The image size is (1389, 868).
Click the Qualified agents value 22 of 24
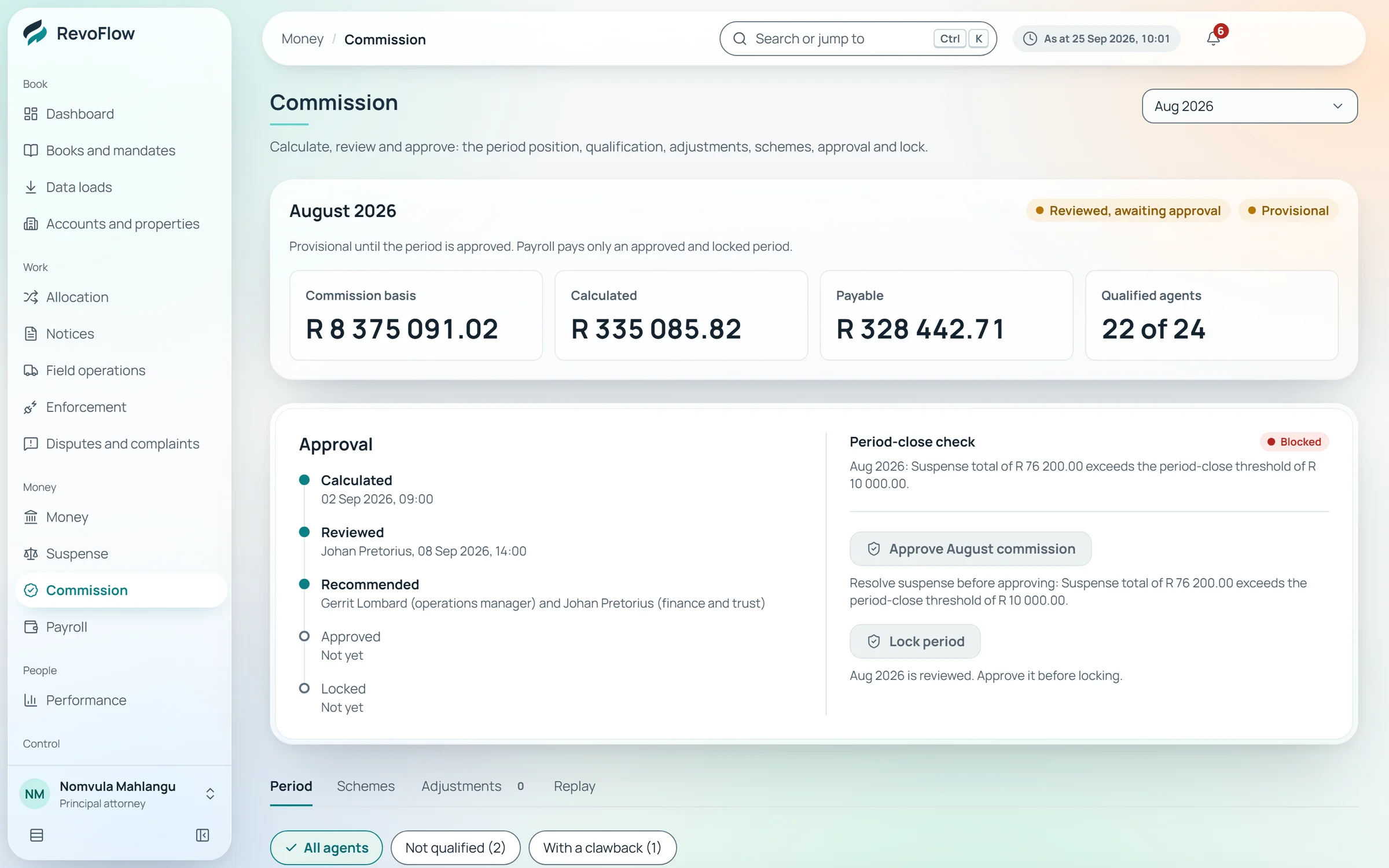click(x=1153, y=329)
